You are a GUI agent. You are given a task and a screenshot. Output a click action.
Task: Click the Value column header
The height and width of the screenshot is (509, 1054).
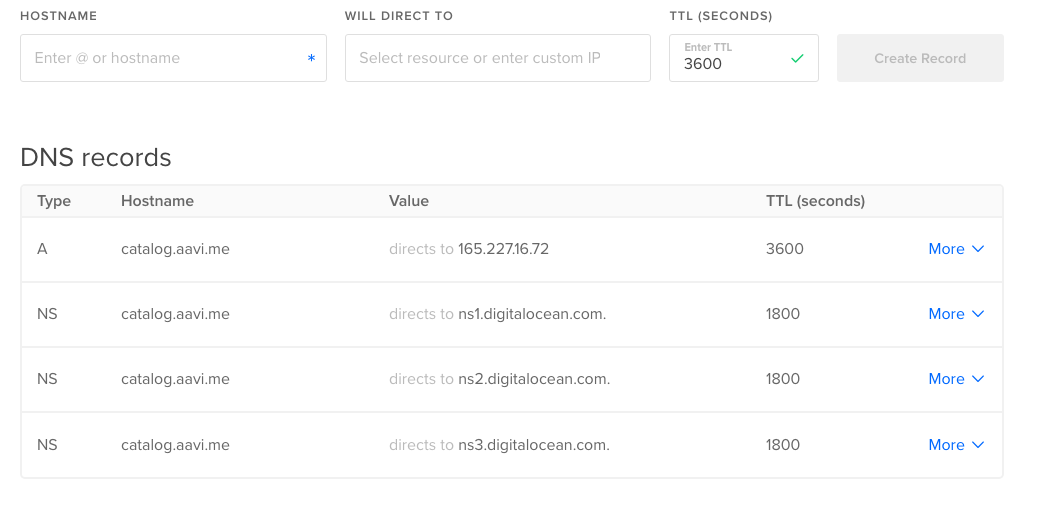click(409, 201)
